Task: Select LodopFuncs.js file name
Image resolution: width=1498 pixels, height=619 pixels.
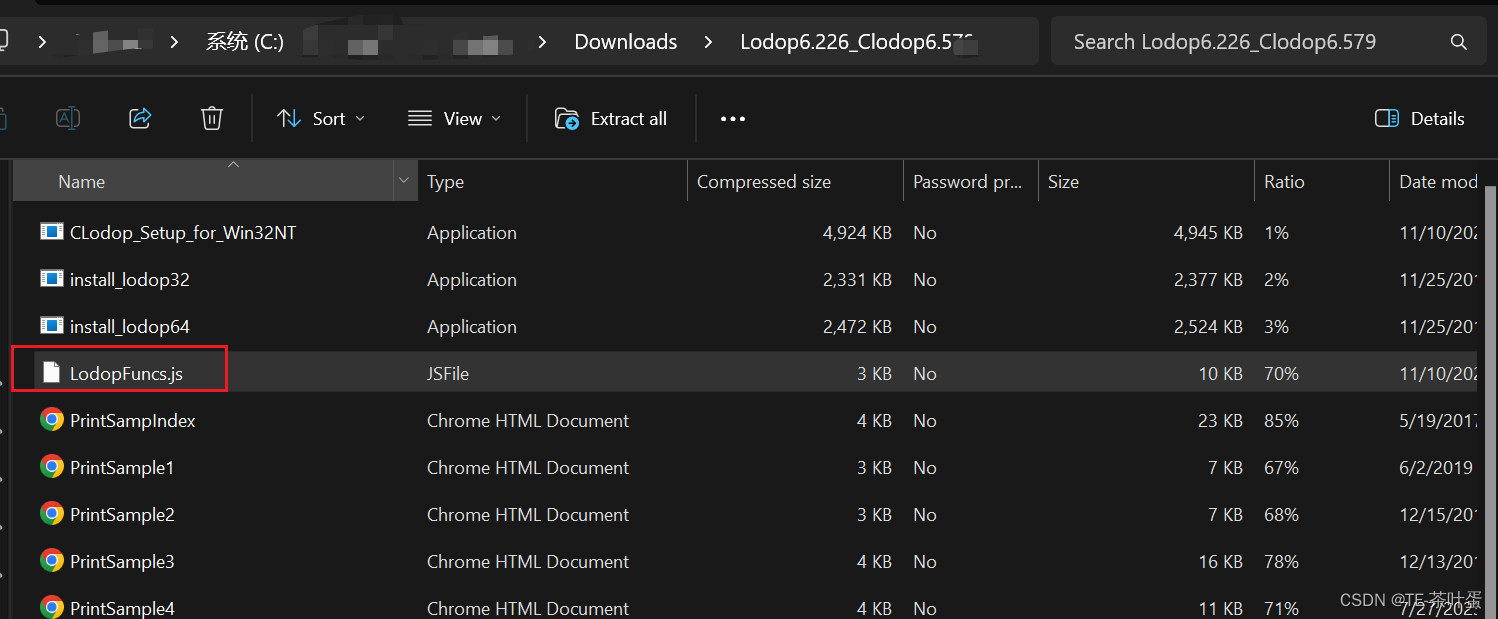Action: [126, 374]
